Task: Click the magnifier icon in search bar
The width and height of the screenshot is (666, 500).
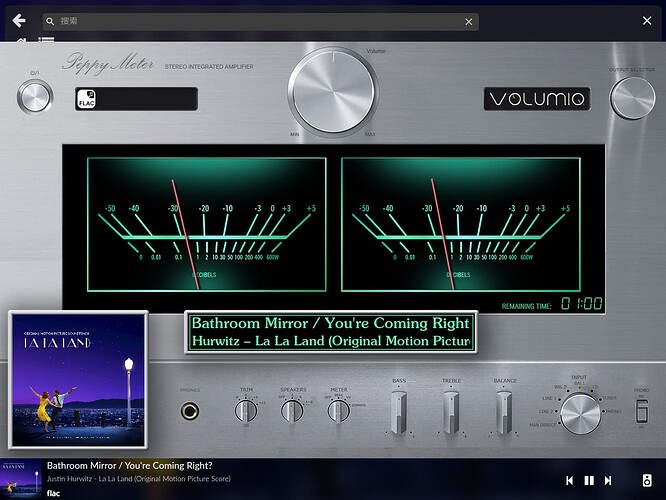Action: click(50, 21)
